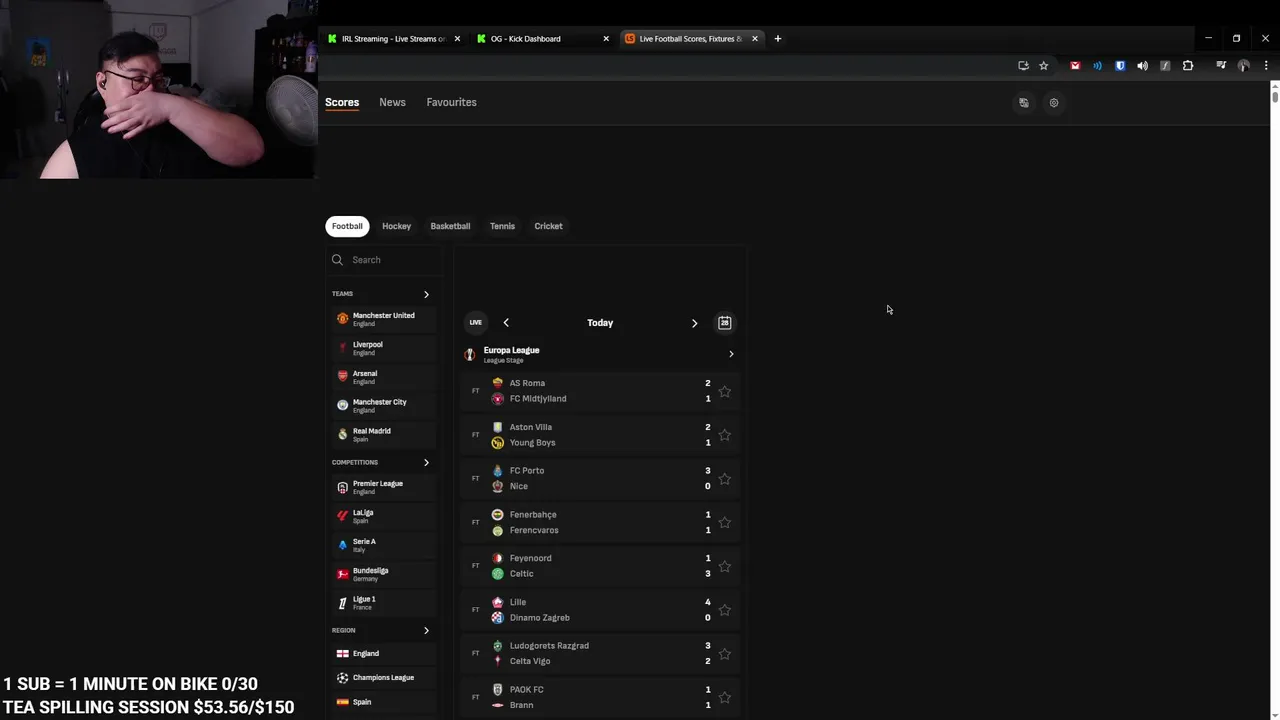The height and width of the screenshot is (720, 1280).
Task: Select the Basketball sport tab
Action: [x=450, y=226]
